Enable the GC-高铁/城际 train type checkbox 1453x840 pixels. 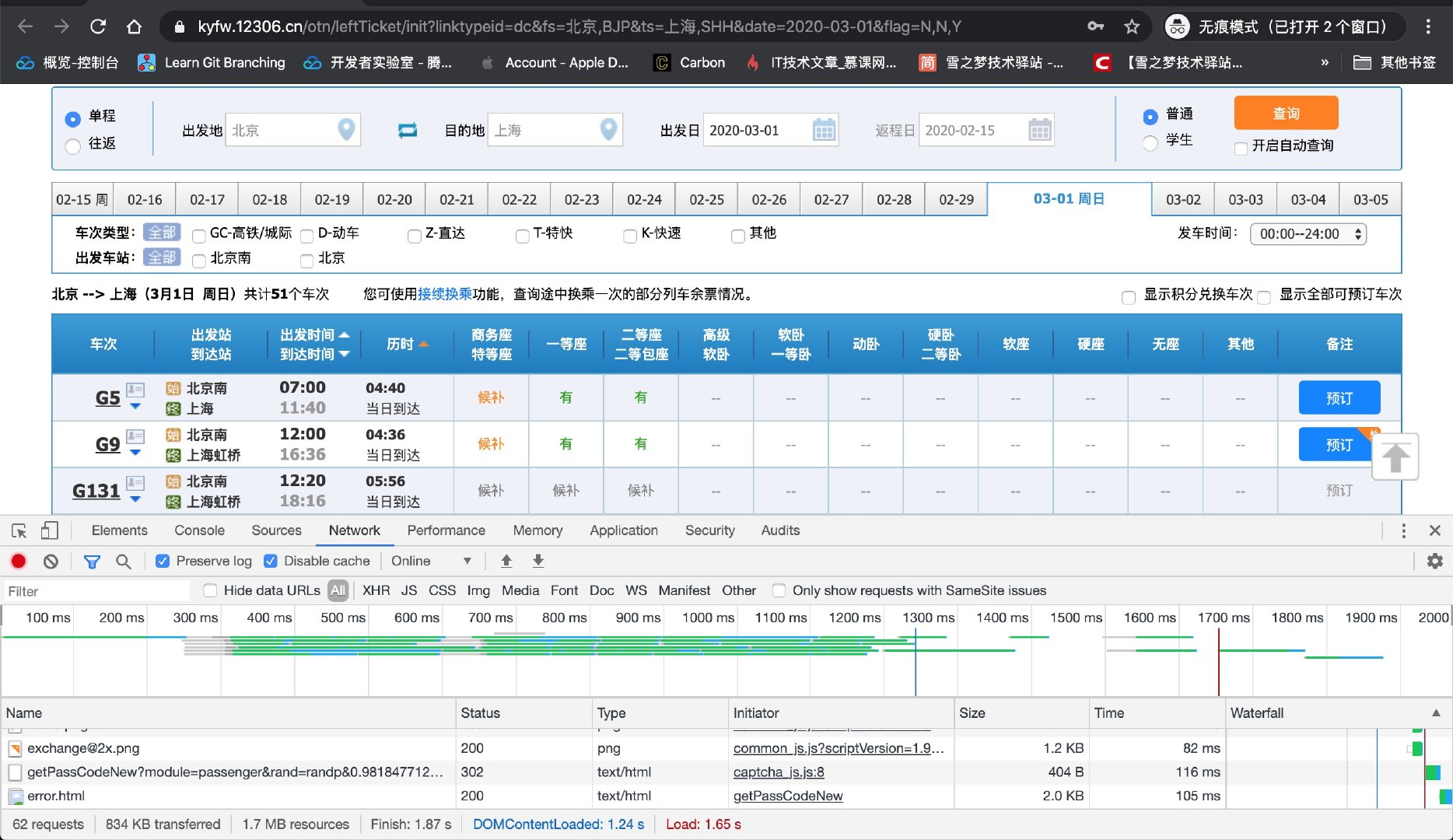(x=198, y=236)
